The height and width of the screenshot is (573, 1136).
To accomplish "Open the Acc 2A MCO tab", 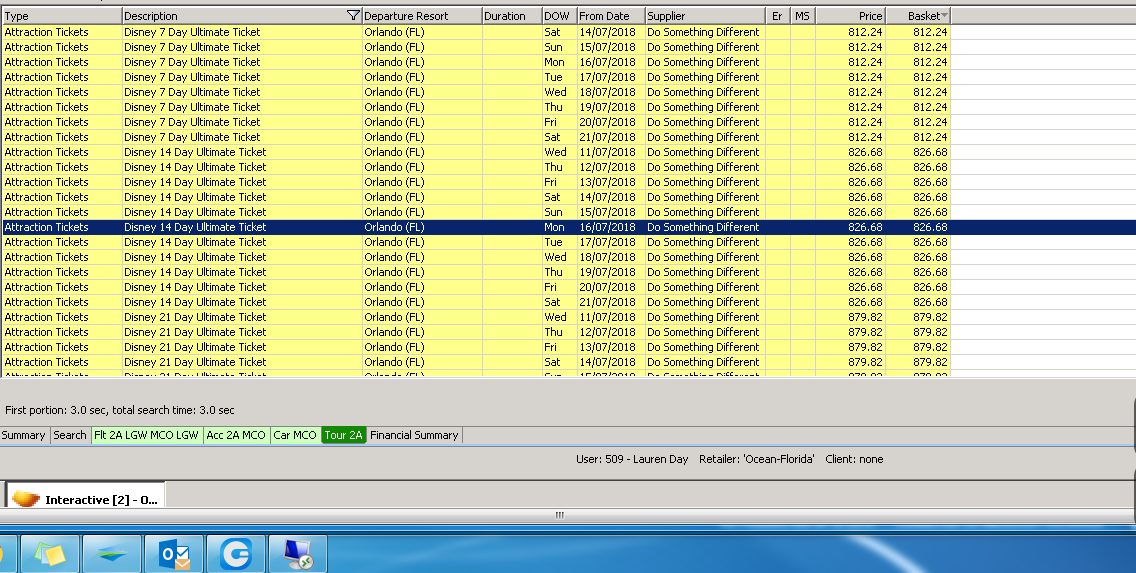I will coord(236,435).
